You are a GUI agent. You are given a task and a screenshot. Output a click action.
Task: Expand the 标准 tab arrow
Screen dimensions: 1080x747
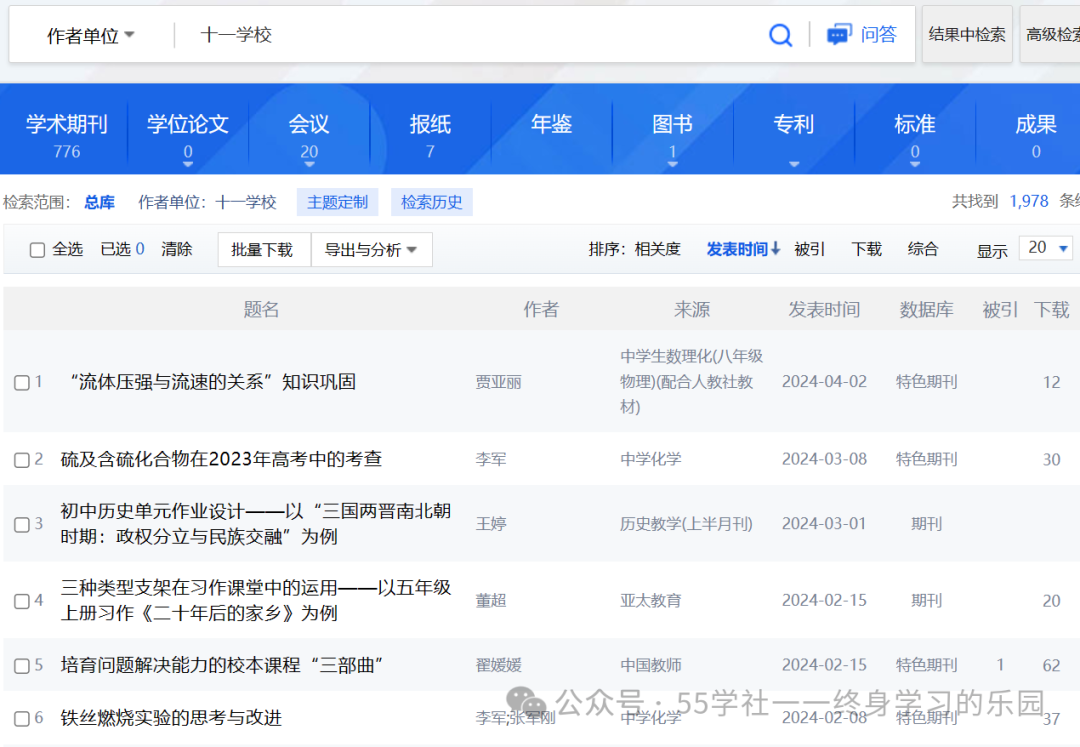pyautogui.click(x=915, y=165)
